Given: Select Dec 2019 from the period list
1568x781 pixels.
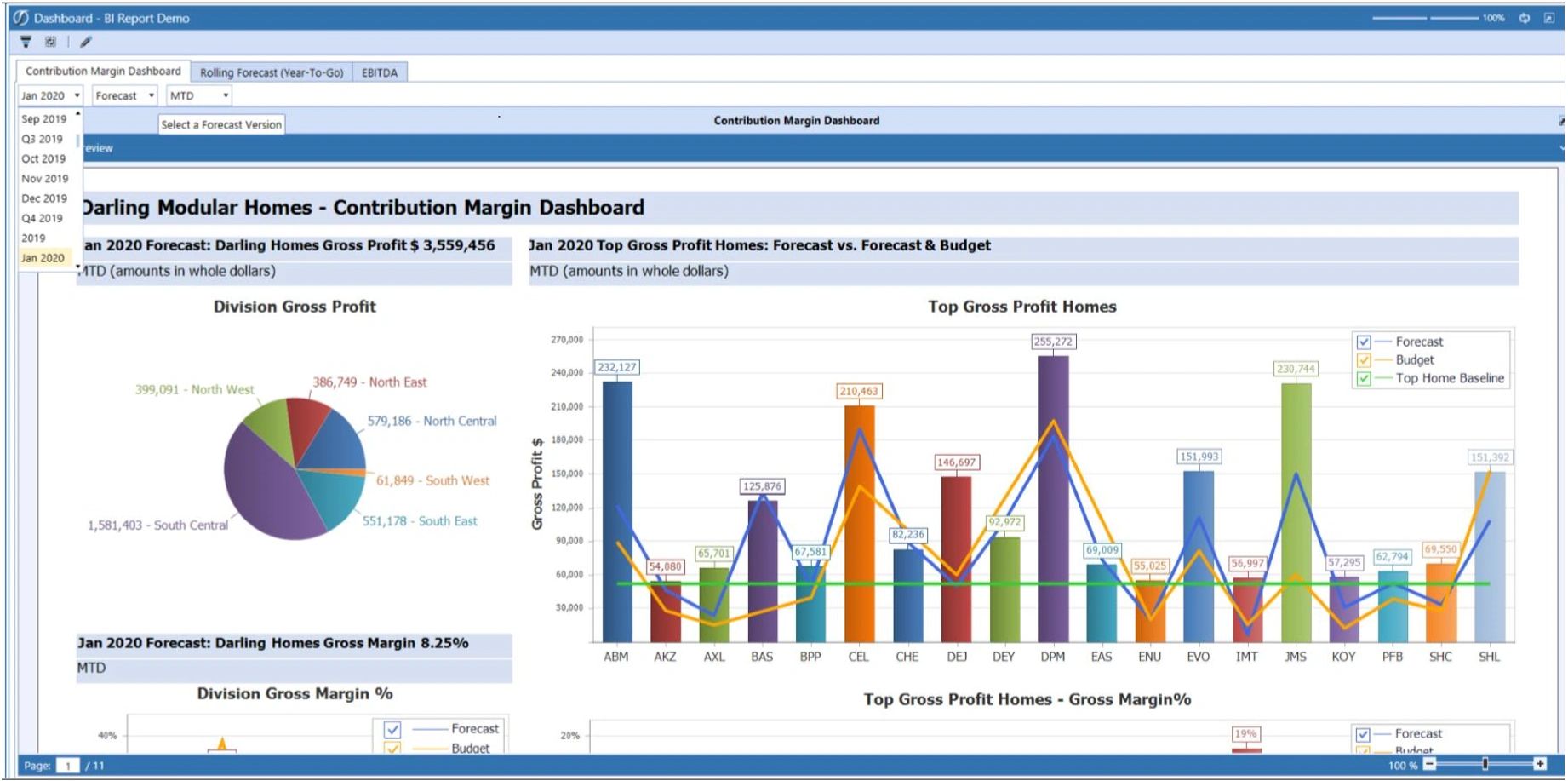Looking at the screenshot, I should 44,198.
